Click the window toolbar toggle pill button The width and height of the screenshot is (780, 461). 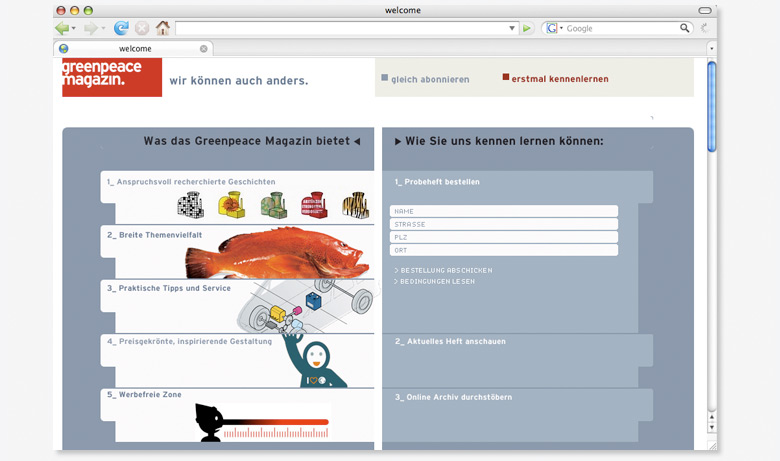[x=705, y=10]
